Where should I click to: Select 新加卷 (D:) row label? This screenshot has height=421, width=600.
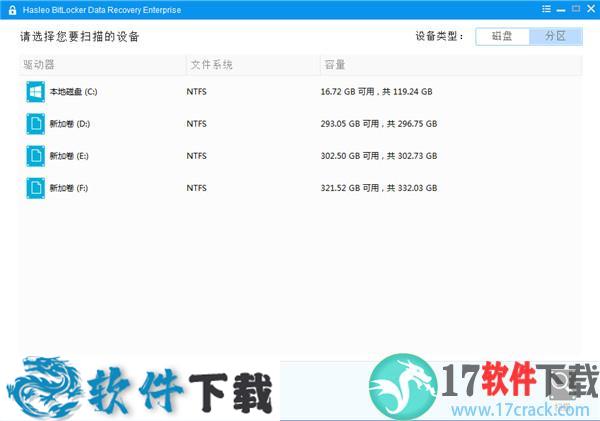pyautogui.click(x=70, y=124)
